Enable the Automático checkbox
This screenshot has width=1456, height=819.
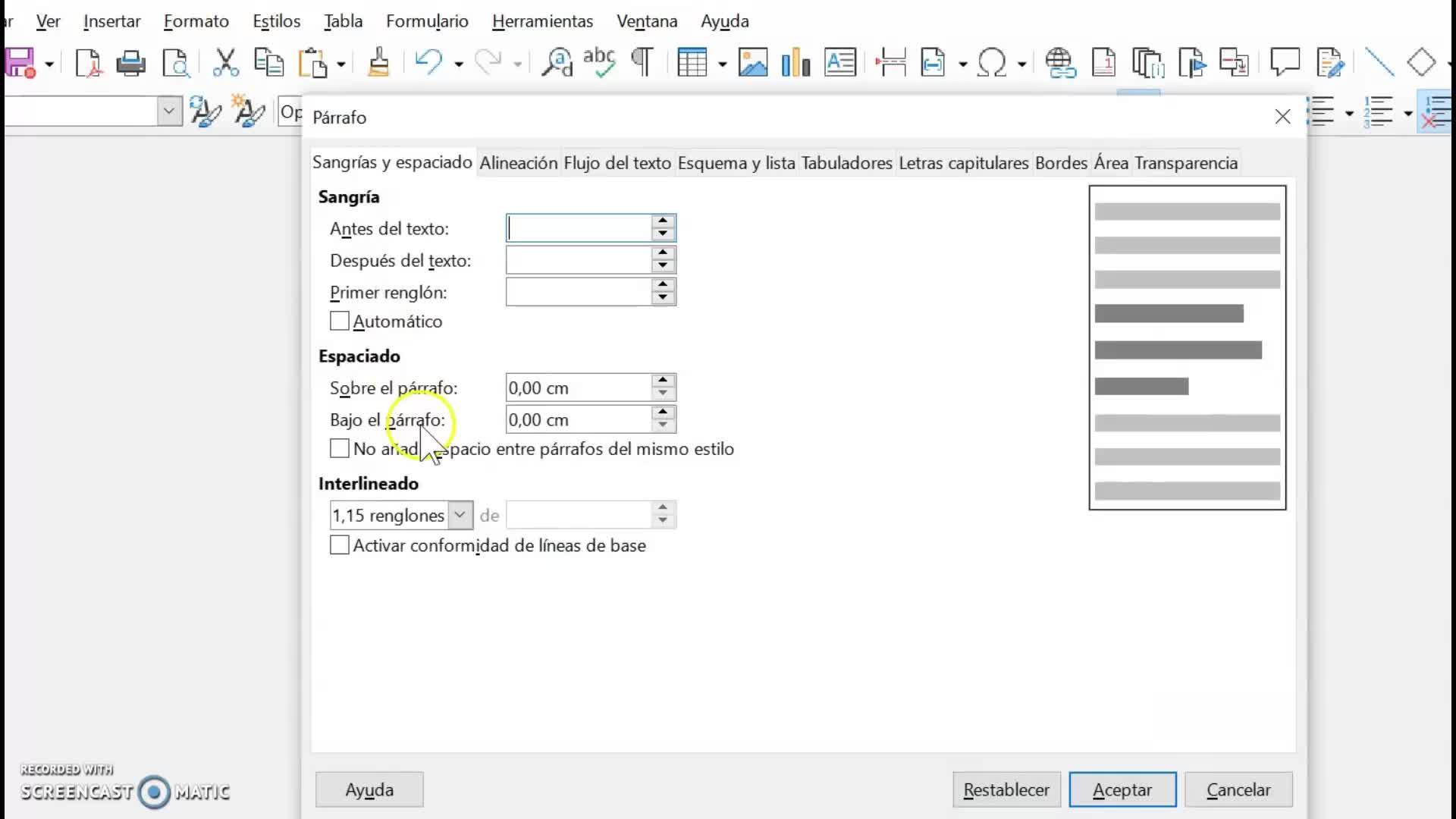coord(340,322)
